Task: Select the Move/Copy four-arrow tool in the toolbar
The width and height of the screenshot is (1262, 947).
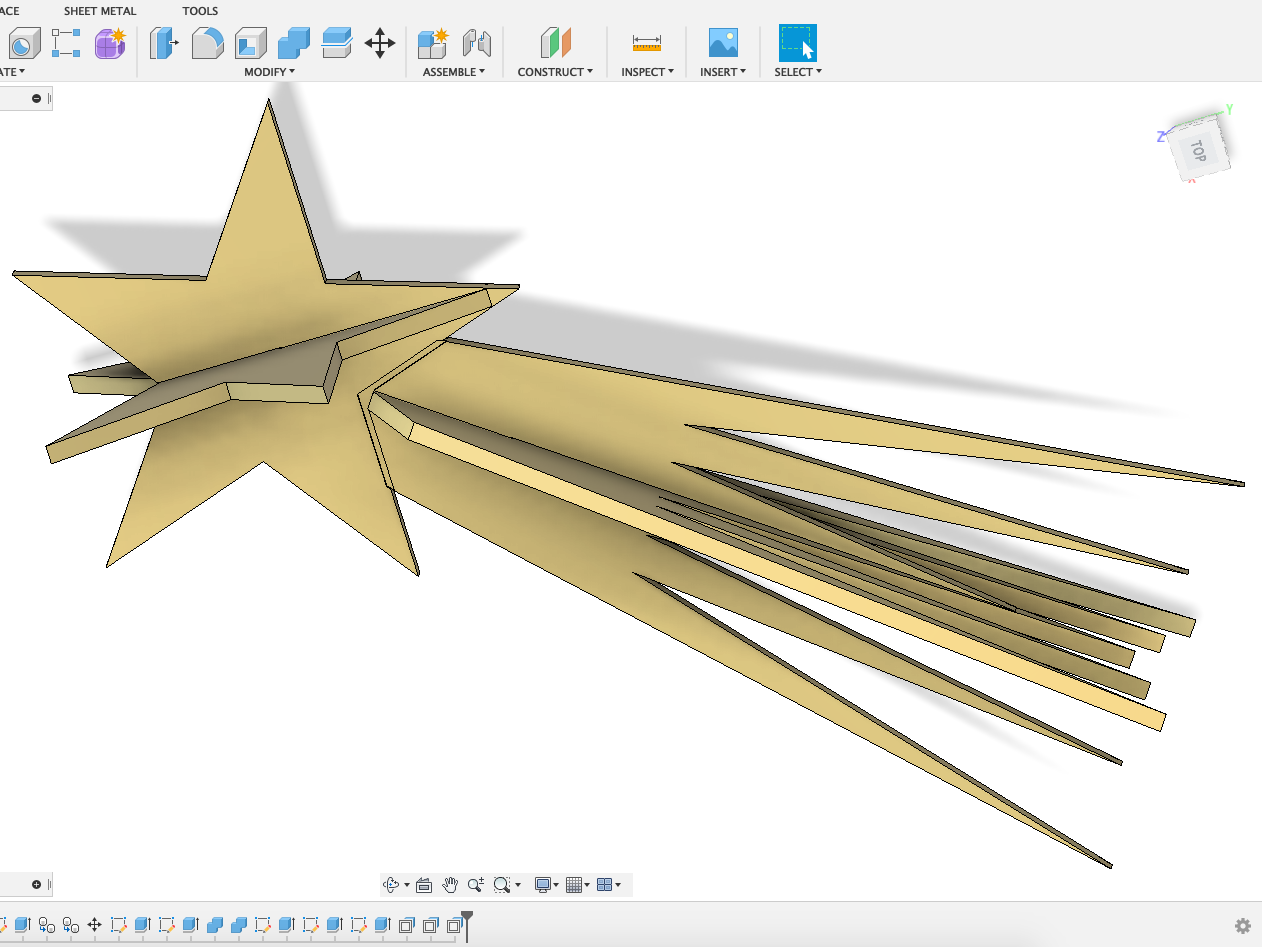Action: click(x=380, y=43)
